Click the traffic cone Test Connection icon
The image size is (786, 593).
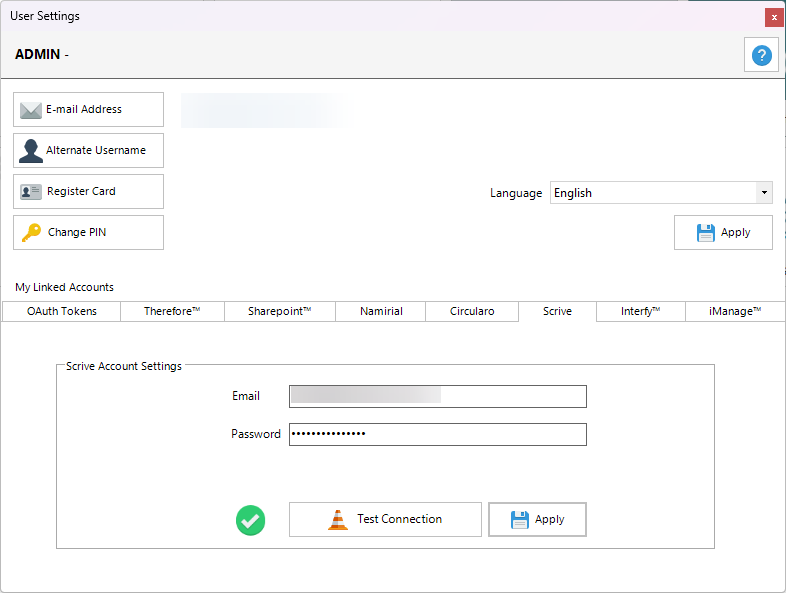(339, 520)
